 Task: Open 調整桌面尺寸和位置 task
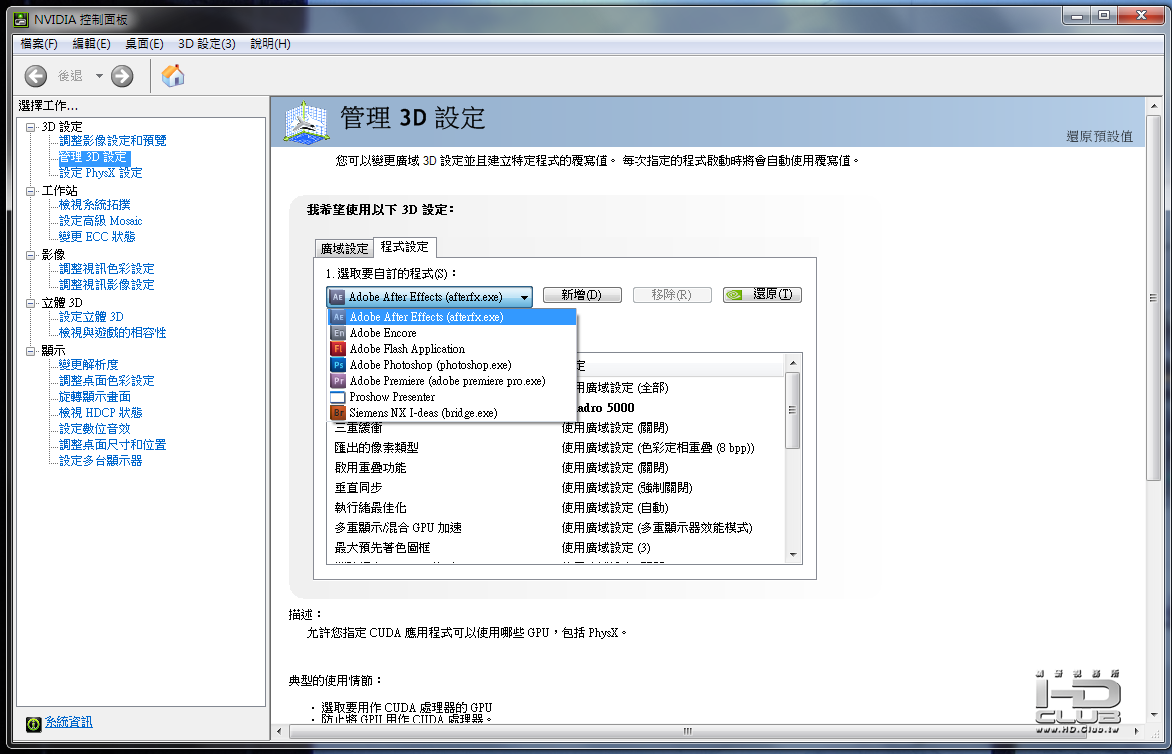point(113,445)
